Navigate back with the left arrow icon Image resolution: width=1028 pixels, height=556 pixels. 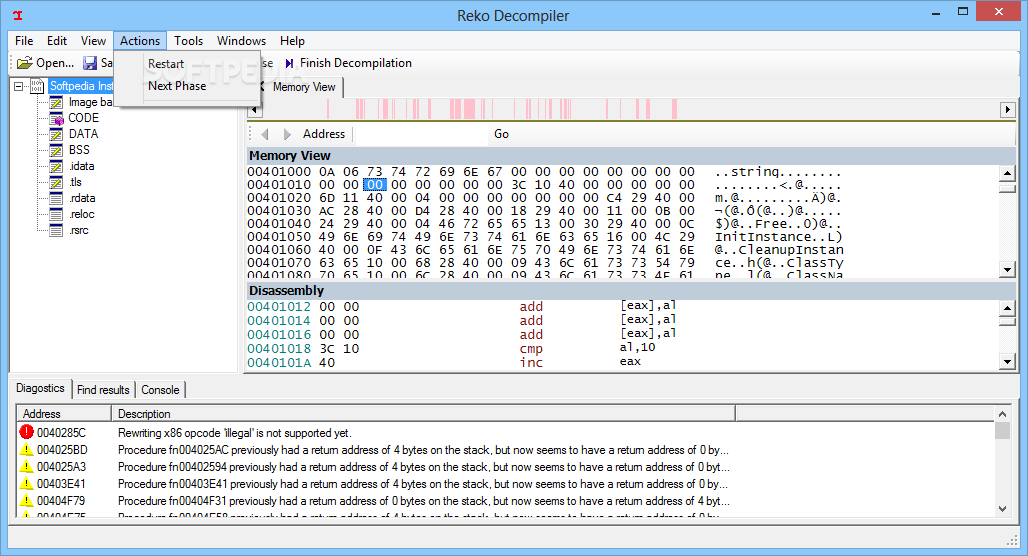point(265,134)
